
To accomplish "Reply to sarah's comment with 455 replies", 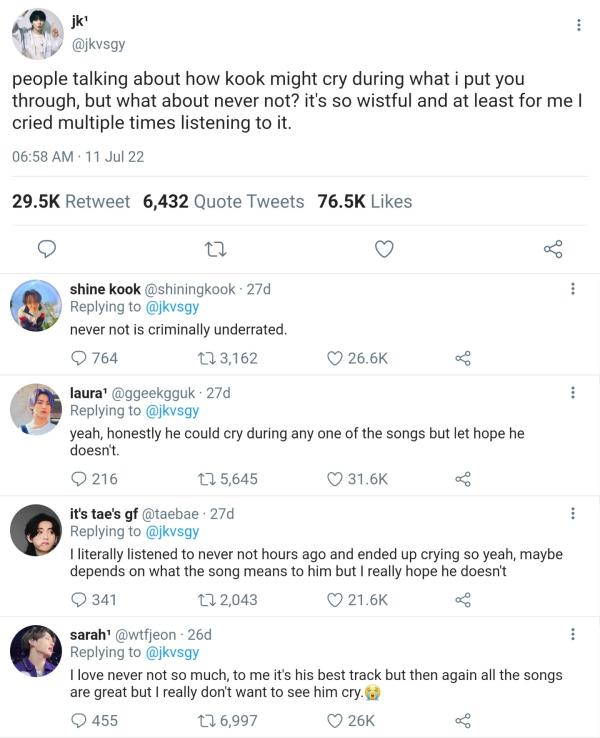I will [80, 721].
